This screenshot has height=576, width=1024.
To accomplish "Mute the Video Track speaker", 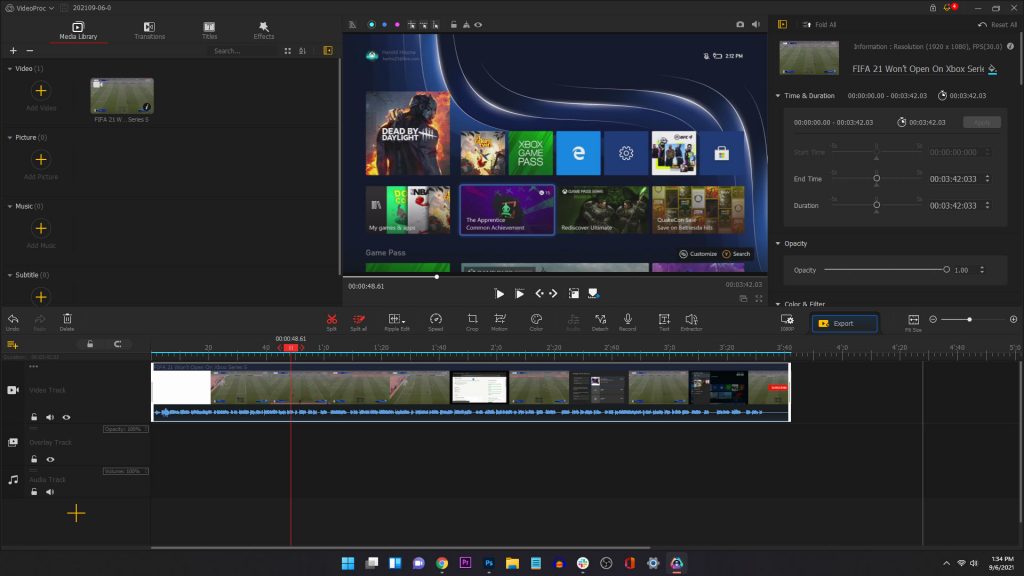I will point(50,417).
